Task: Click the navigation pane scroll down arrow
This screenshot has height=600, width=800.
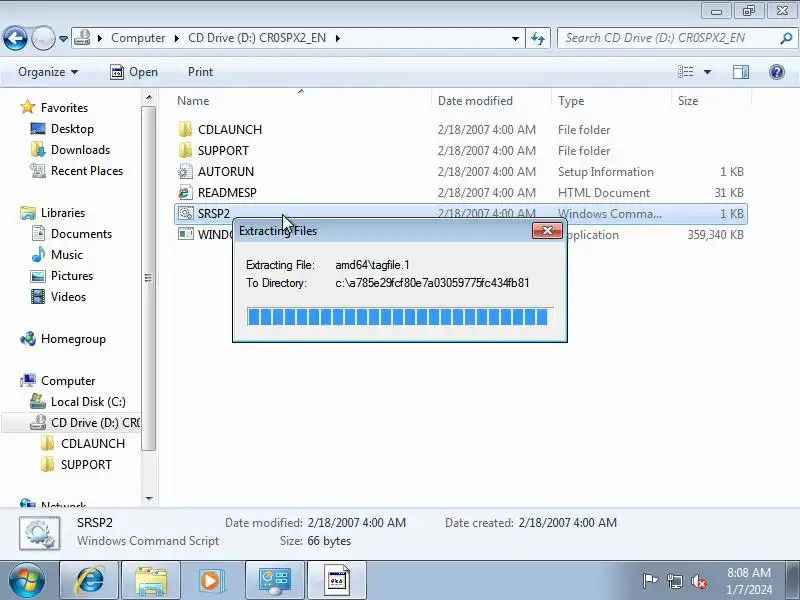Action: coord(148,498)
